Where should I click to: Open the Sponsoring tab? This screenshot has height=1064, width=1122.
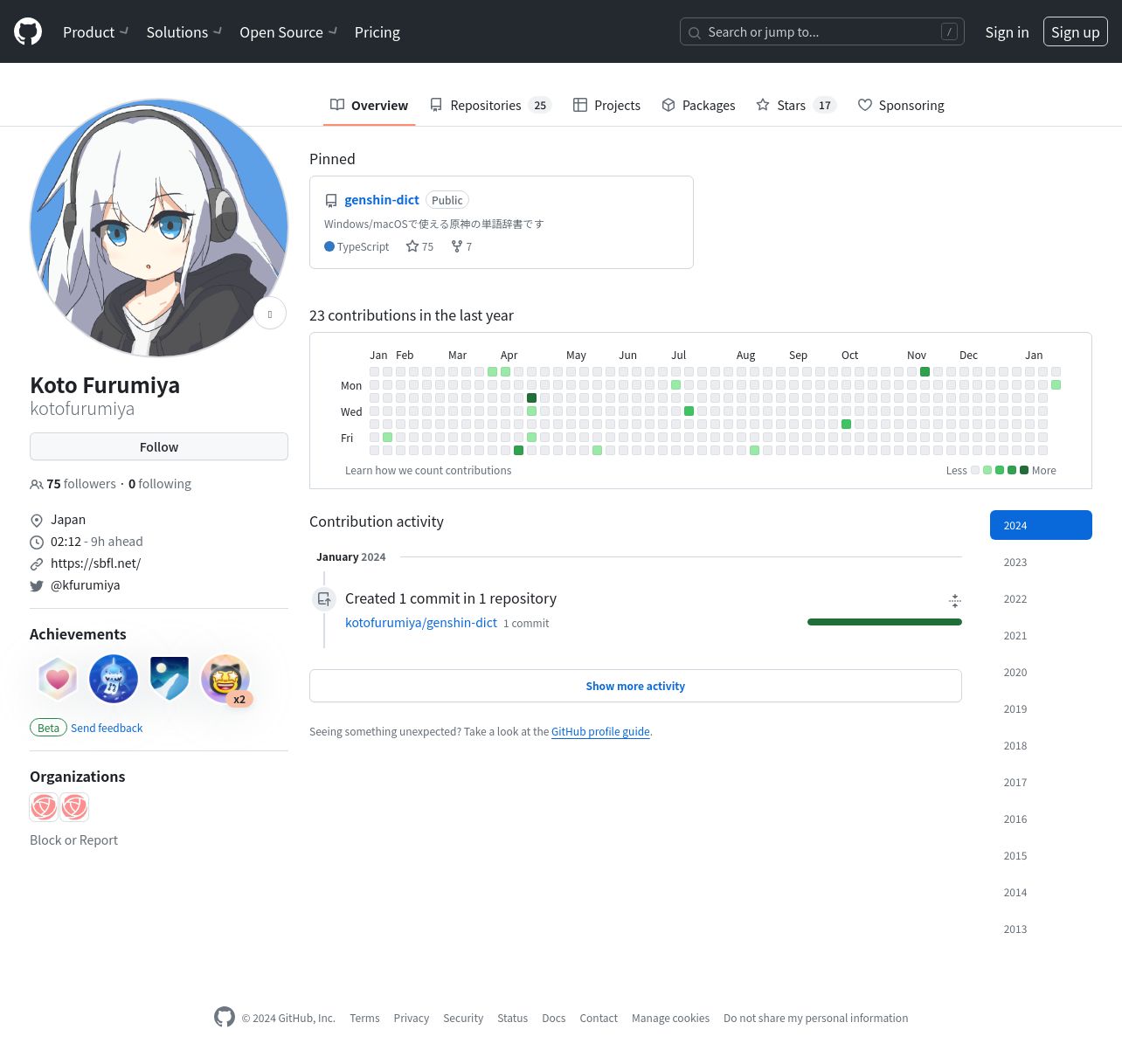tap(901, 106)
